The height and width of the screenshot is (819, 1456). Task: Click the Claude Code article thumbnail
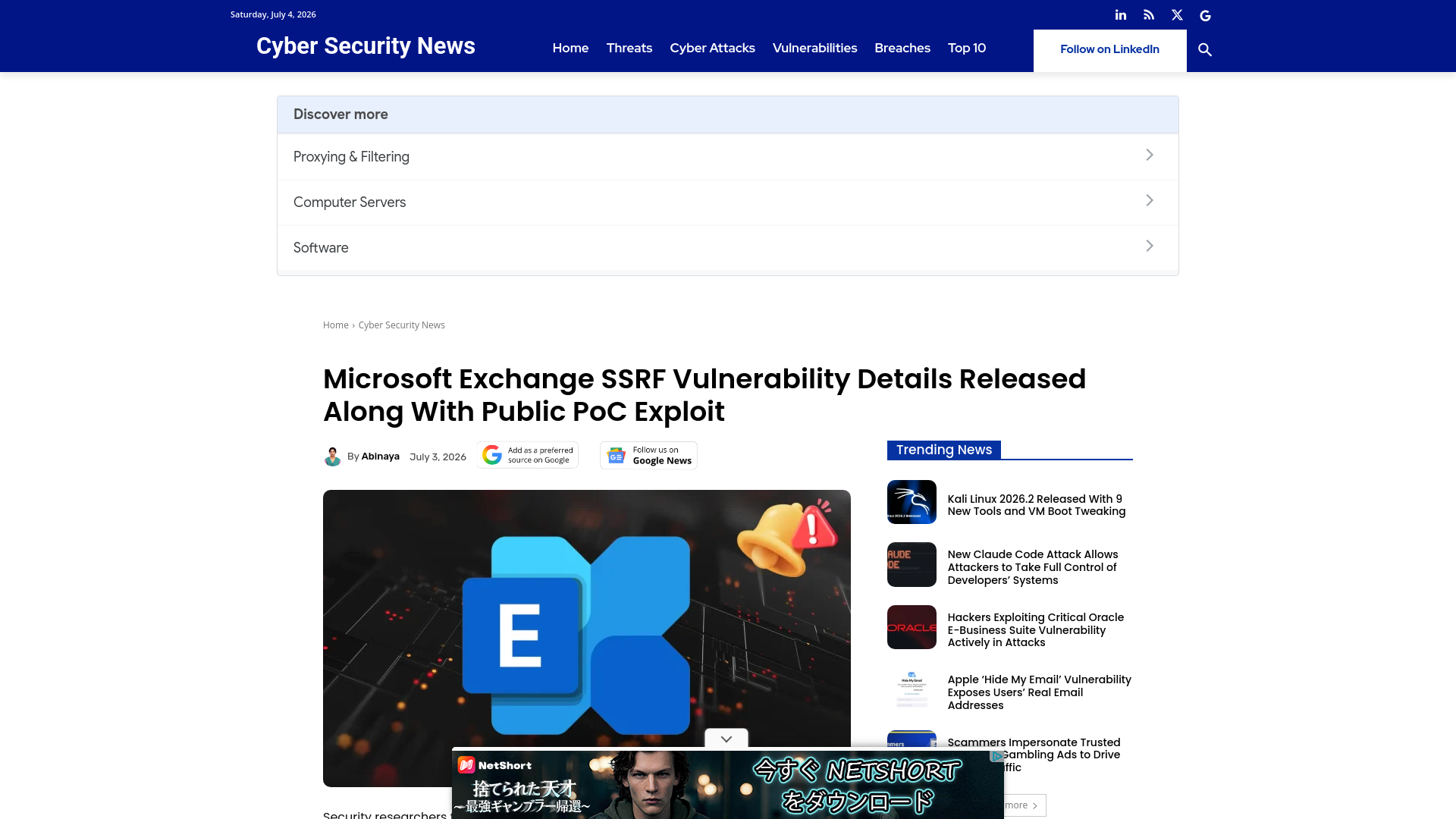(912, 564)
